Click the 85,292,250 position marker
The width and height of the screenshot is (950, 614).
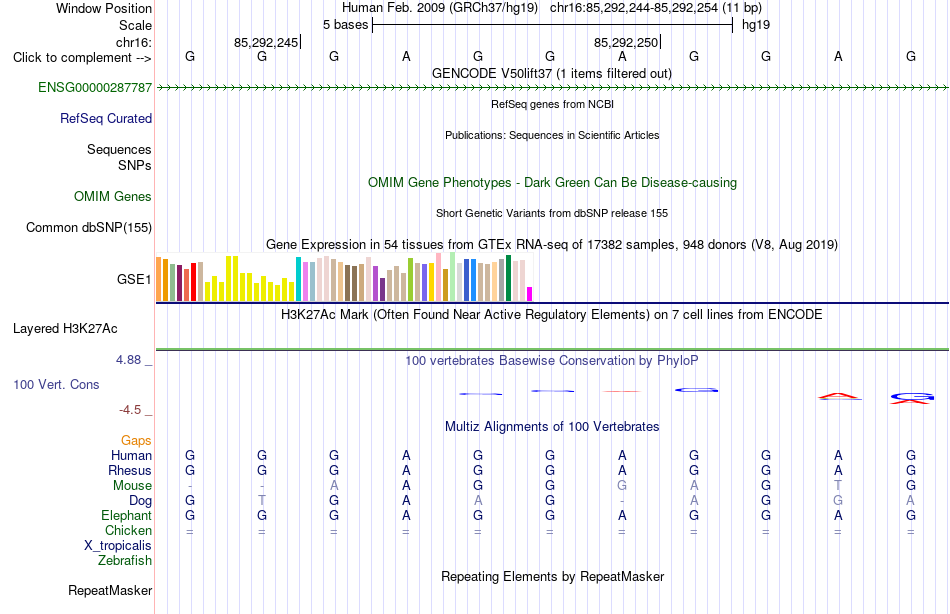click(x=626, y=42)
